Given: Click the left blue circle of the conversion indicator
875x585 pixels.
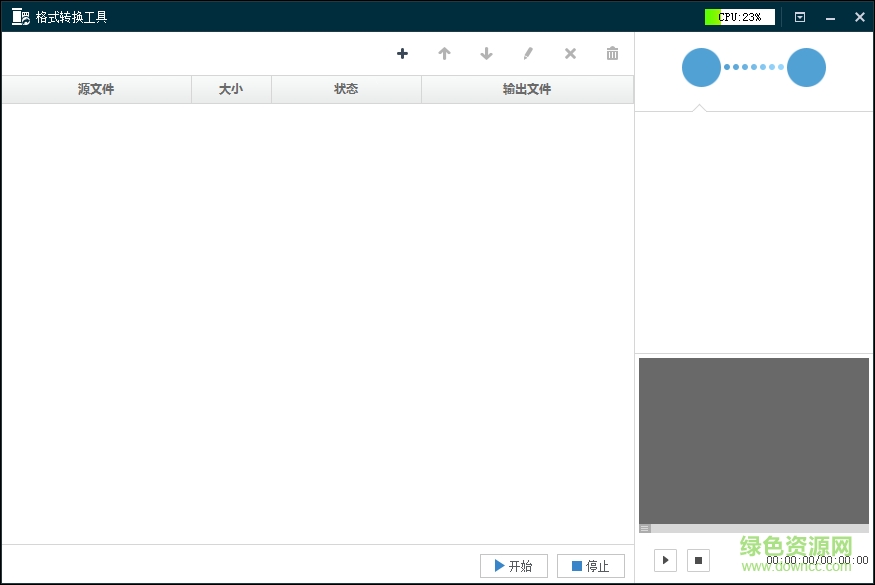Looking at the screenshot, I should click(x=701, y=67).
